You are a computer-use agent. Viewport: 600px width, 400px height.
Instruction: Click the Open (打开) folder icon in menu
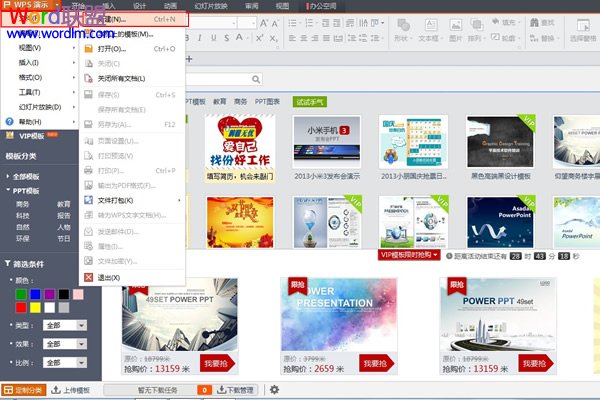tap(88, 49)
